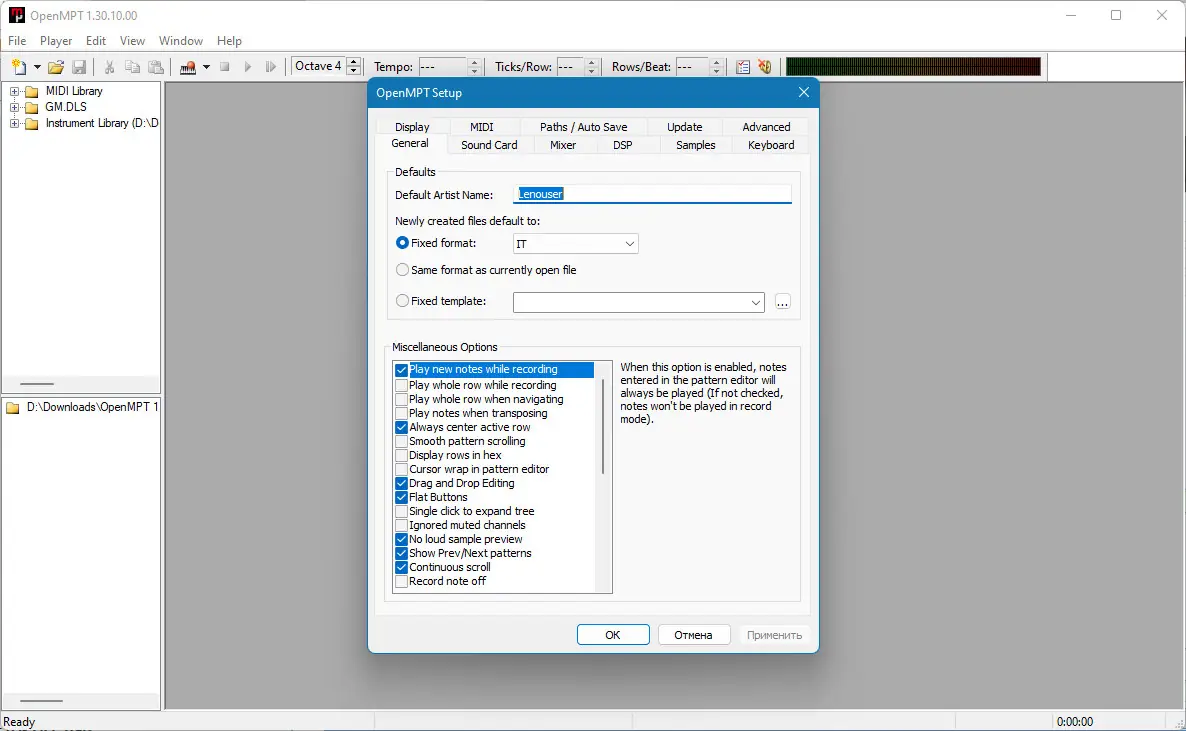The height and width of the screenshot is (731, 1186).
Task: Click the Play song button
Action: (247, 67)
